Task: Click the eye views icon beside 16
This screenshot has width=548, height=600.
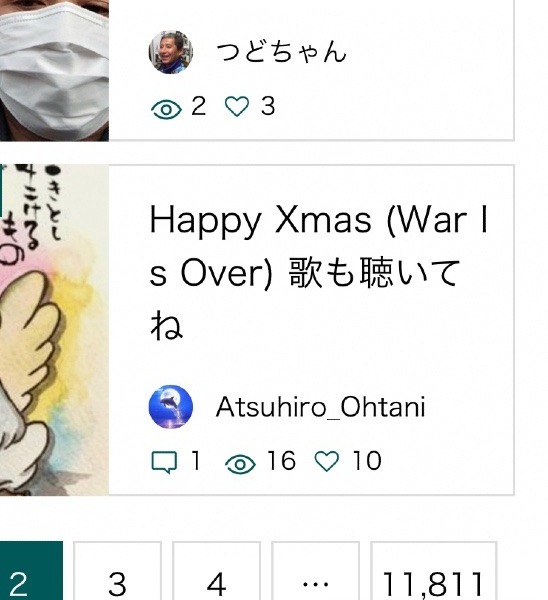Action: [240, 464]
